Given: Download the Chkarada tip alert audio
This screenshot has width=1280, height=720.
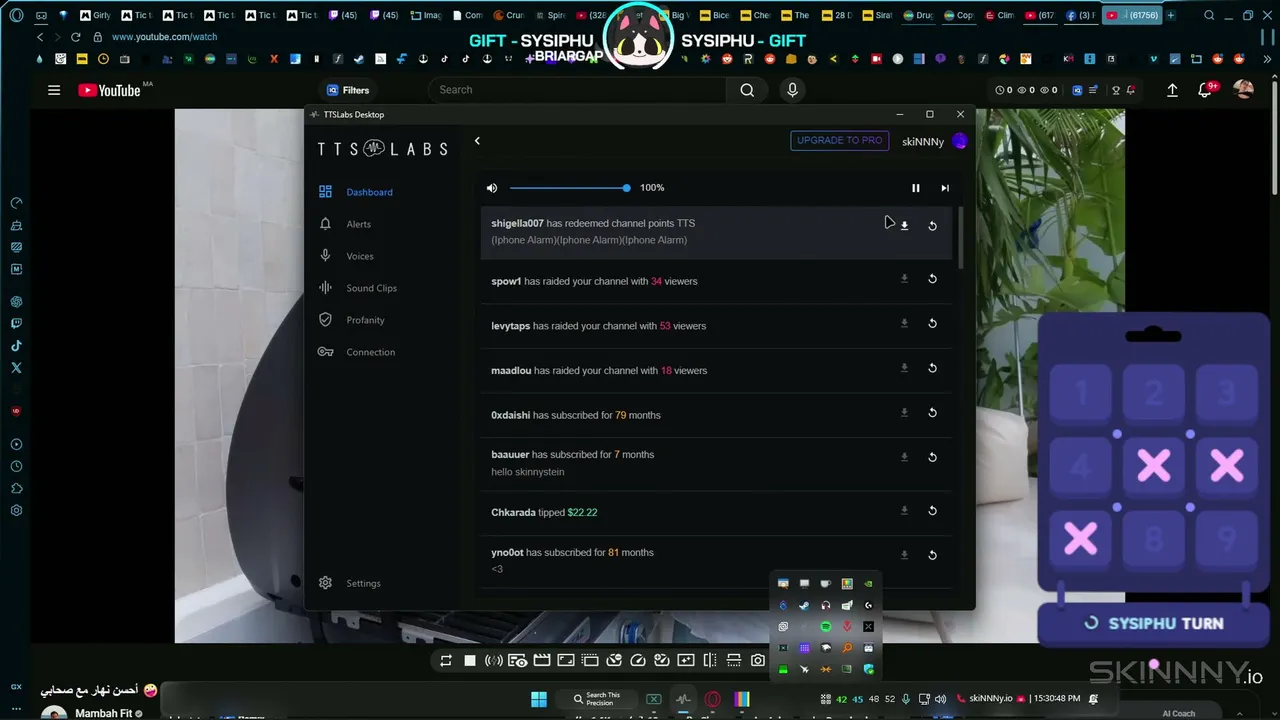Looking at the screenshot, I should click(x=904, y=510).
